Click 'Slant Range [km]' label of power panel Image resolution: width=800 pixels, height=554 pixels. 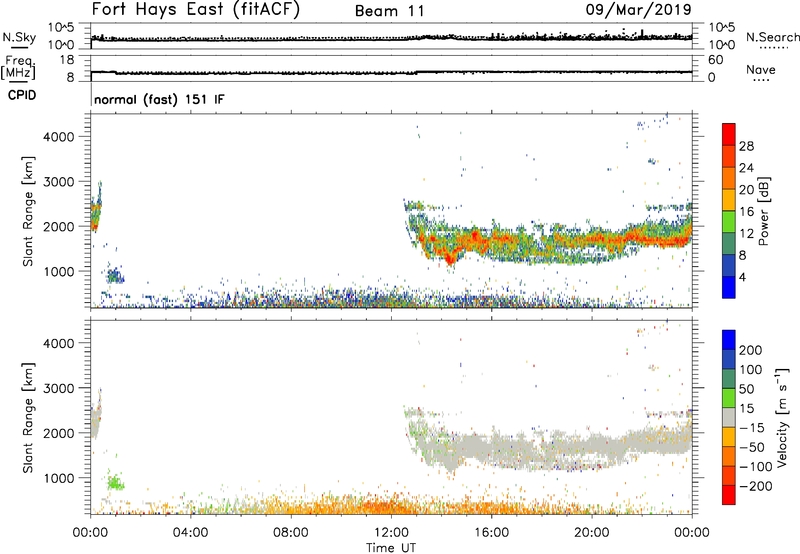(x=28, y=211)
